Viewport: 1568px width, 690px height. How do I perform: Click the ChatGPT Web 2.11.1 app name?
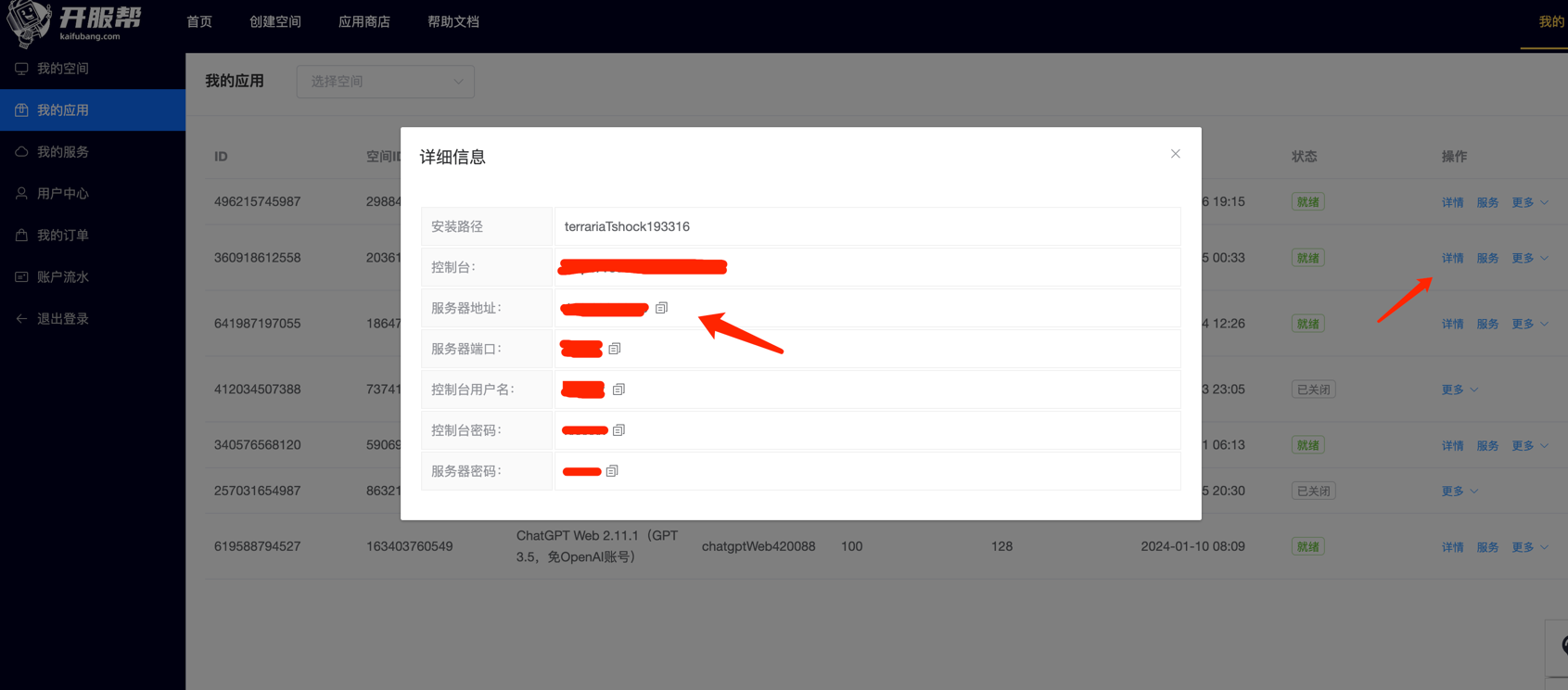click(x=597, y=546)
